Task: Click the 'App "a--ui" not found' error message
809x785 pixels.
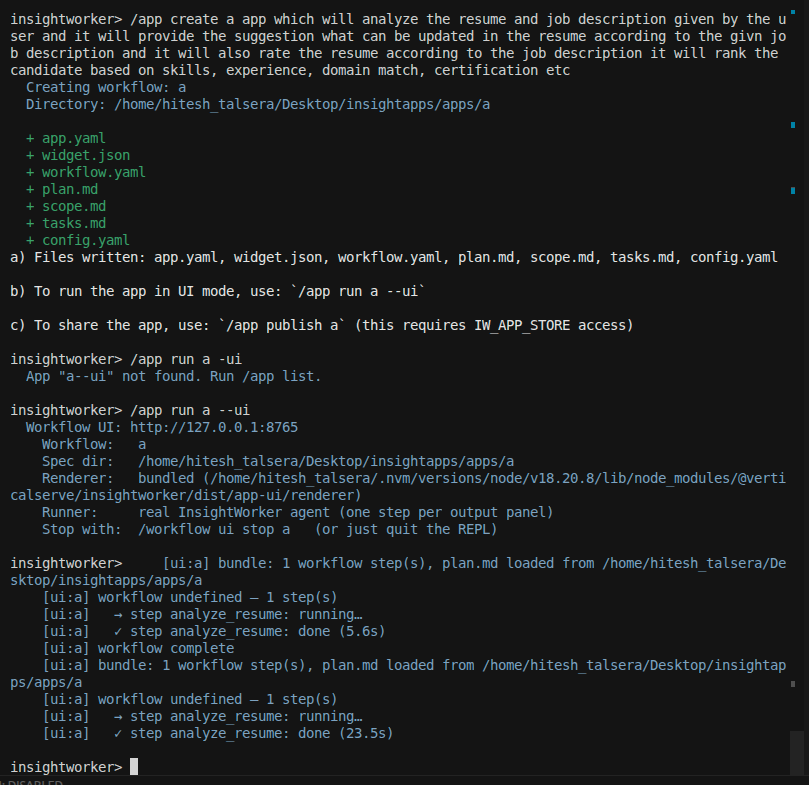Action: [173, 376]
